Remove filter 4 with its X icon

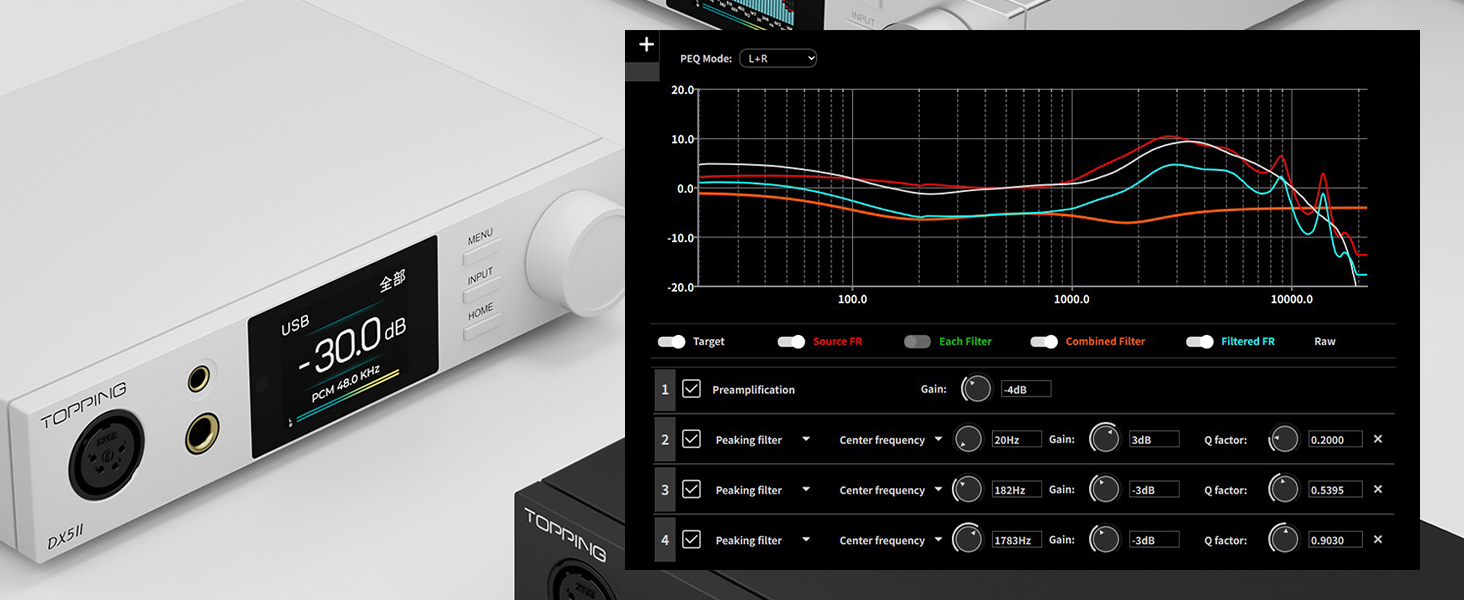click(1377, 539)
